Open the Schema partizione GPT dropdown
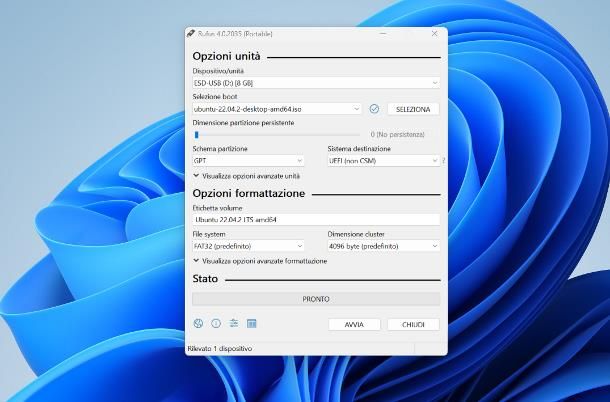 pos(248,161)
